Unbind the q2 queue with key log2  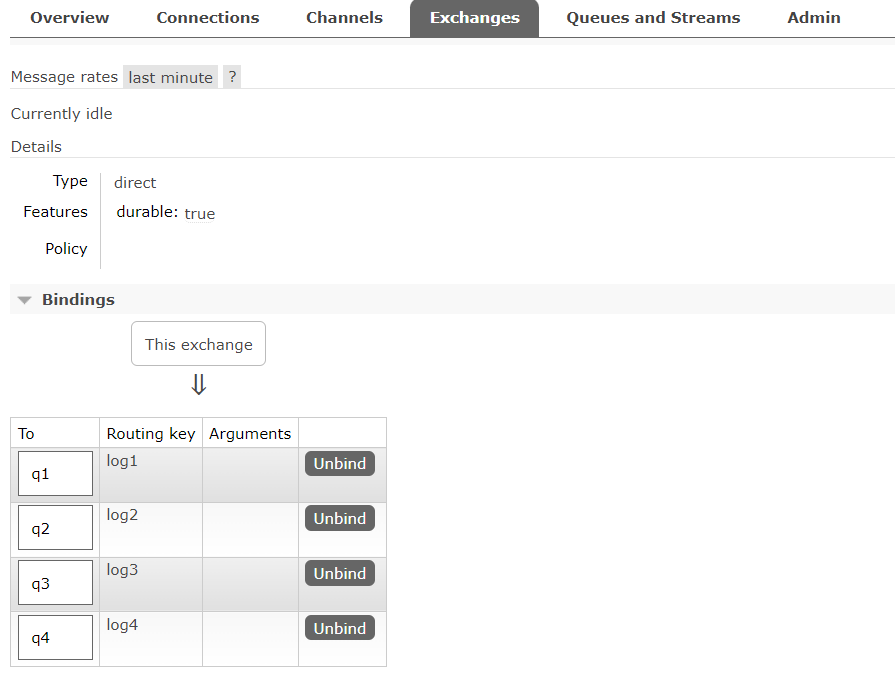pyautogui.click(x=340, y=519)
